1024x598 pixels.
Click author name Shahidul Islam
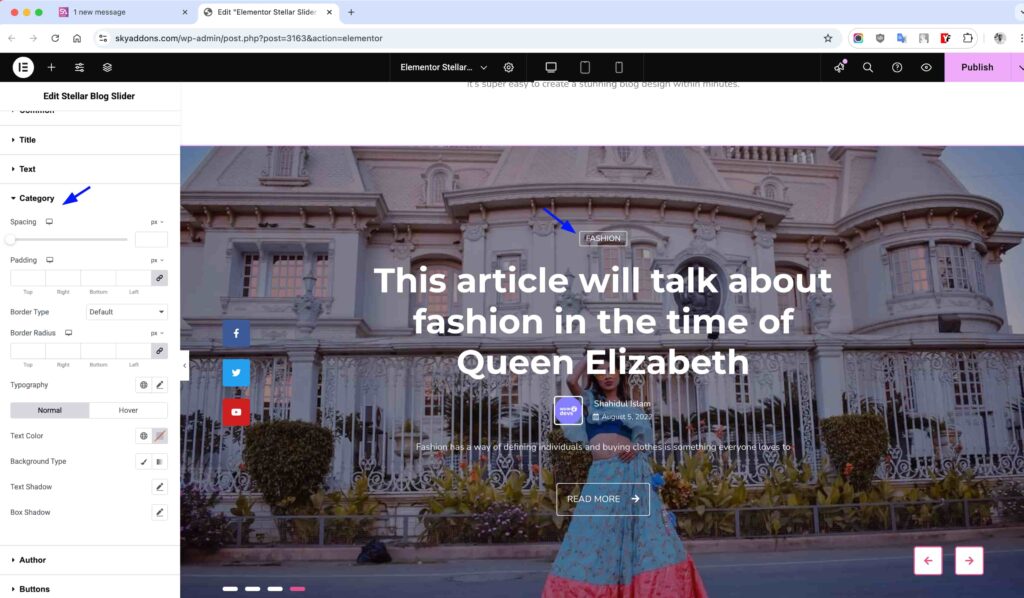coord(622,403)
